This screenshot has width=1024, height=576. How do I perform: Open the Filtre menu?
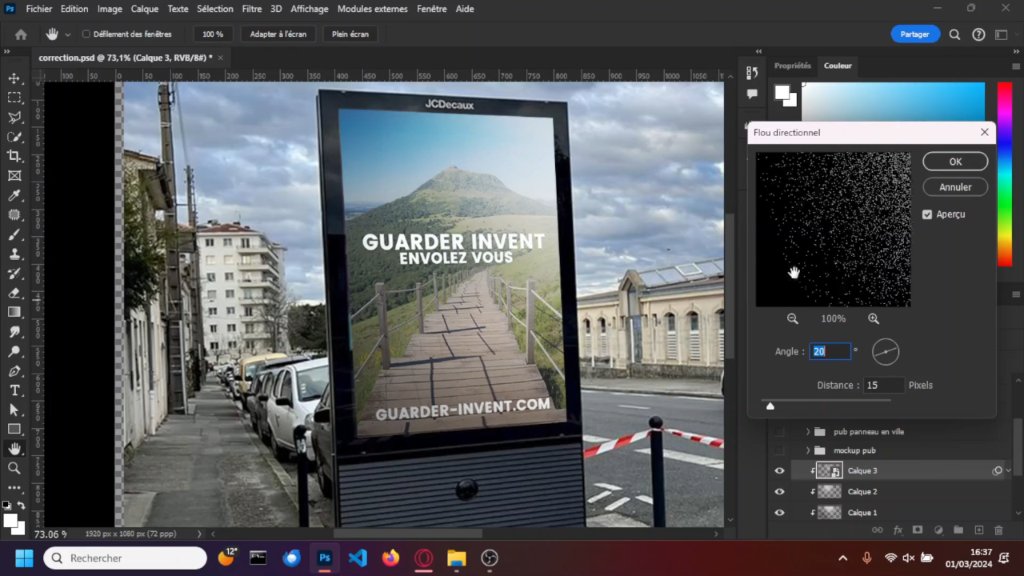click(x=251, y=9)
